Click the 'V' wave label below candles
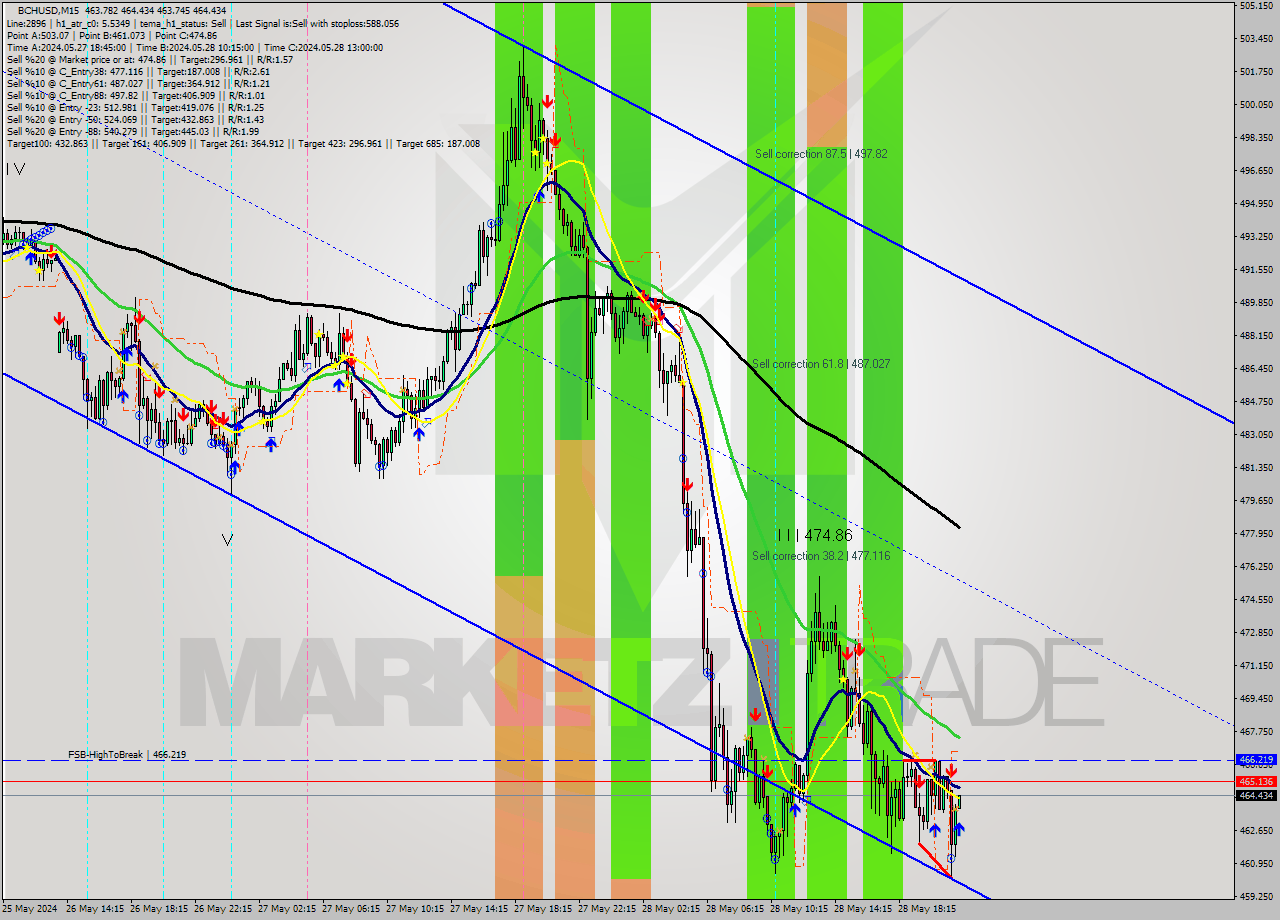This screenshot has width=1280, height=920. (x=227, y=540)
